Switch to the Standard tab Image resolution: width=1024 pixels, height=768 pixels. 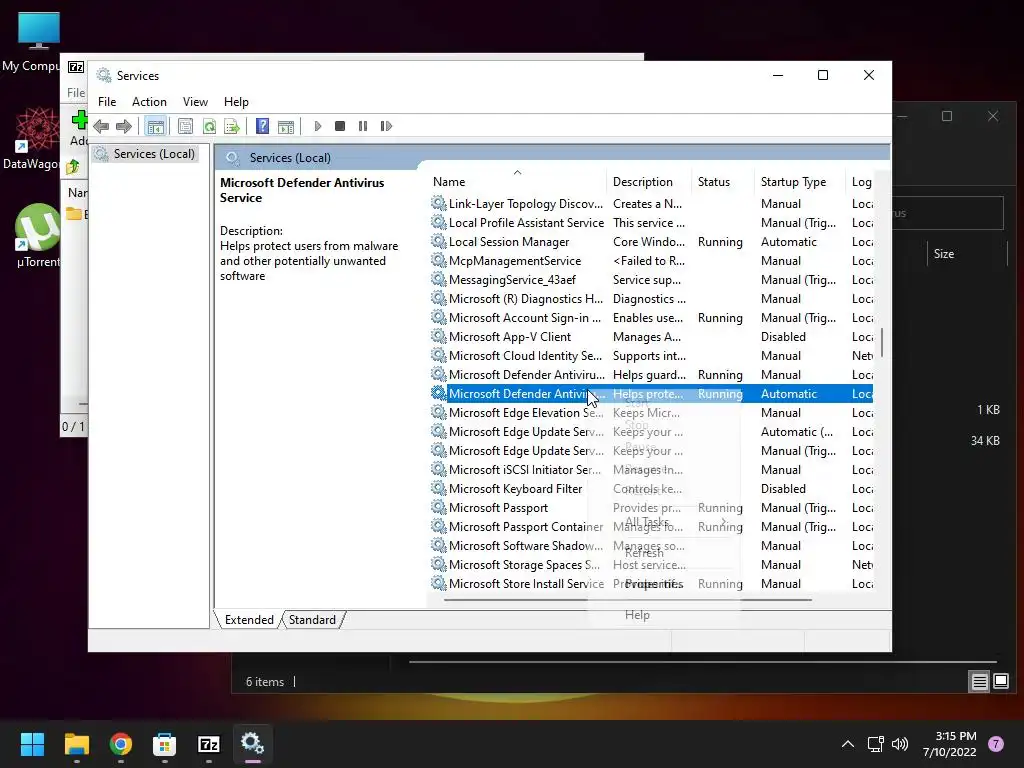[312, 620]
